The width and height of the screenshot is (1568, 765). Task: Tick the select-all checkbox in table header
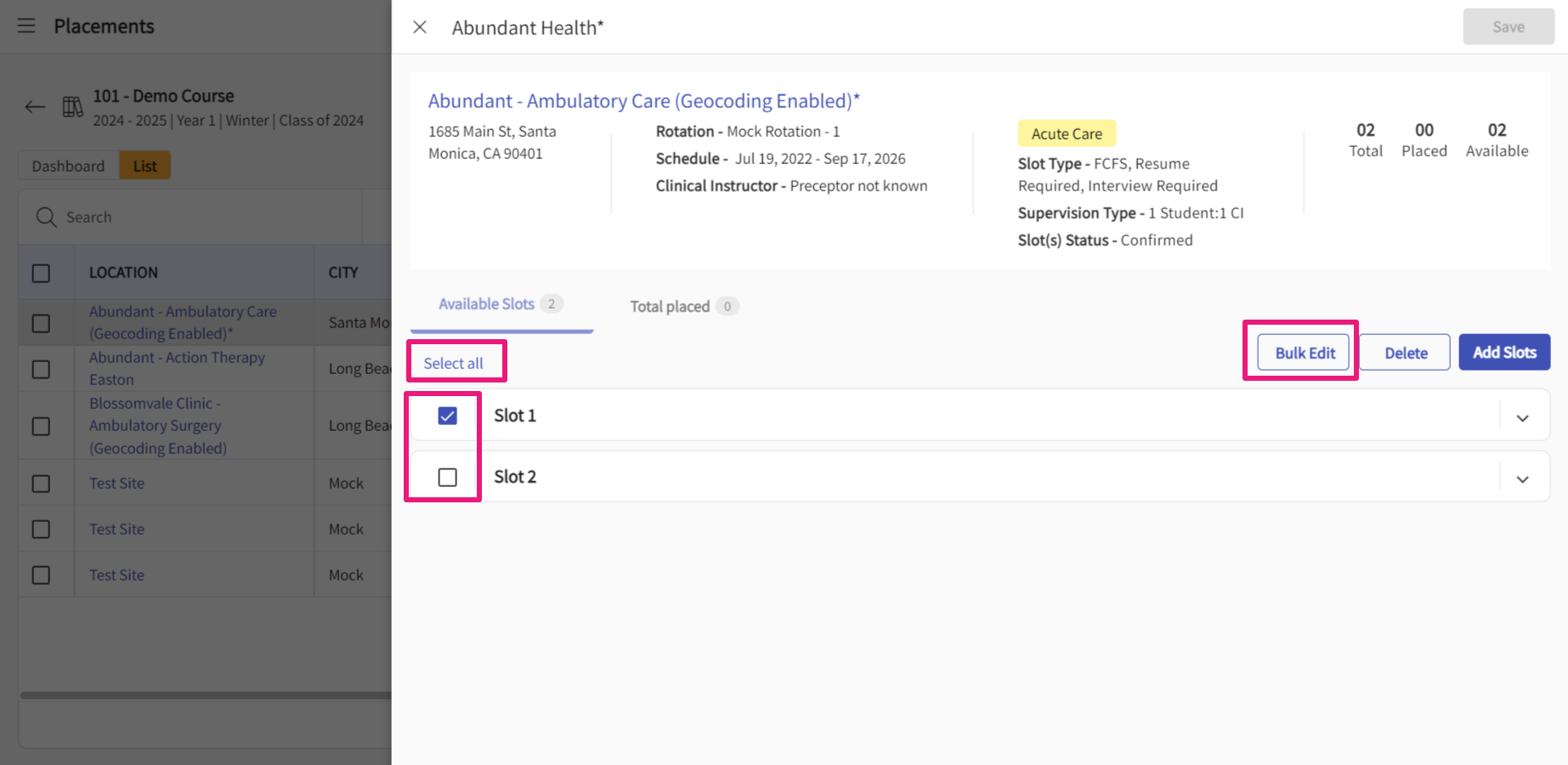41,273
